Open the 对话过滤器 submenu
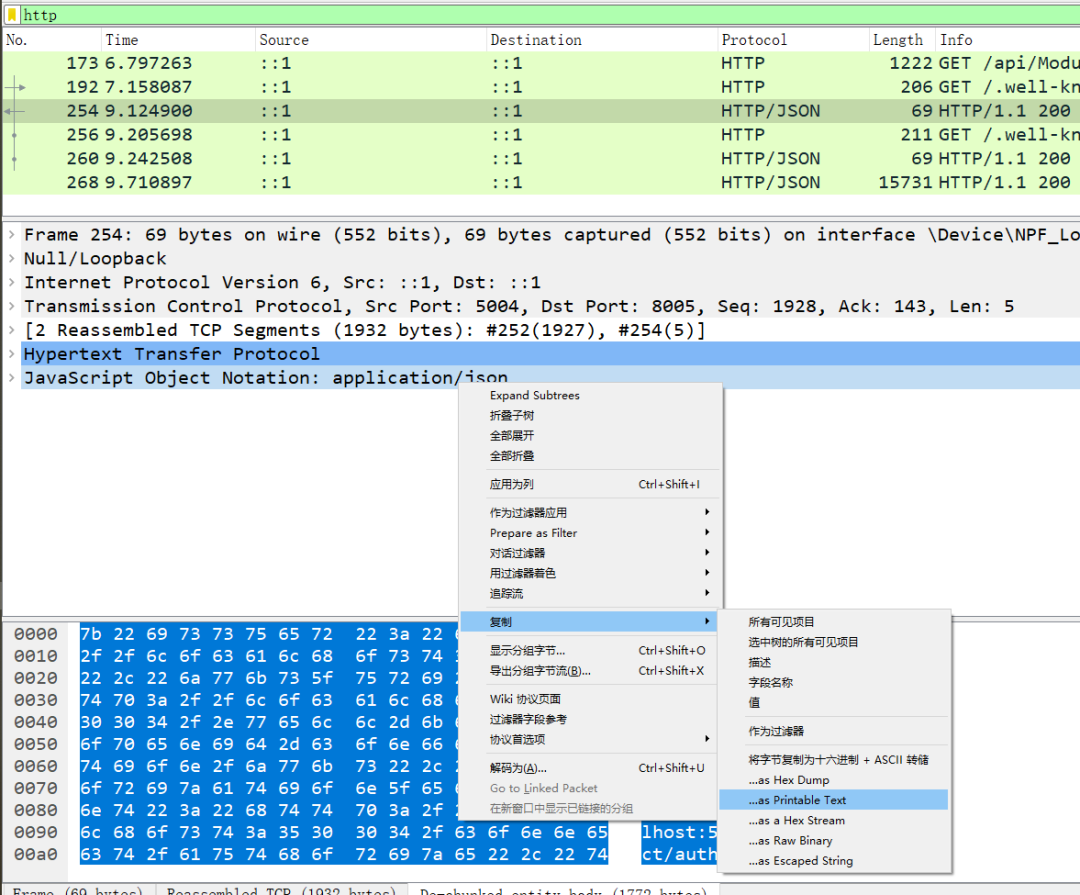Screen dimensions: 1080x895 click(x=590, y=553)
